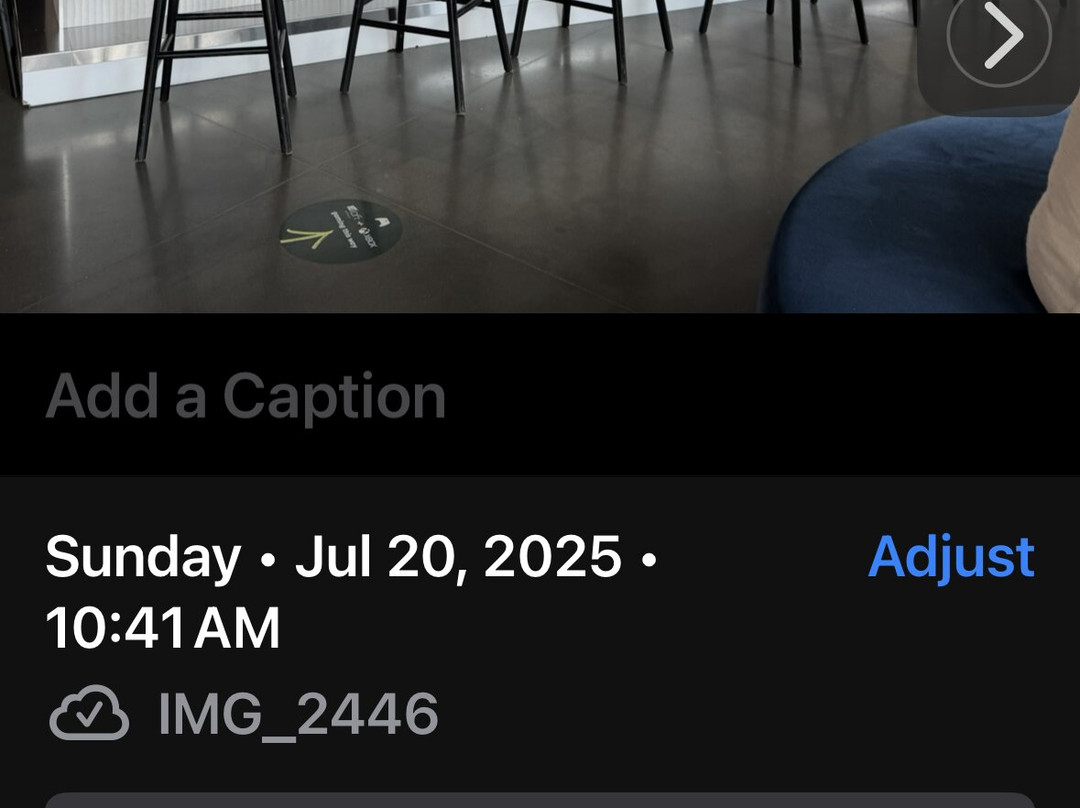
Task: Focus the Add a Caption field
Action: tap(245, 396)
